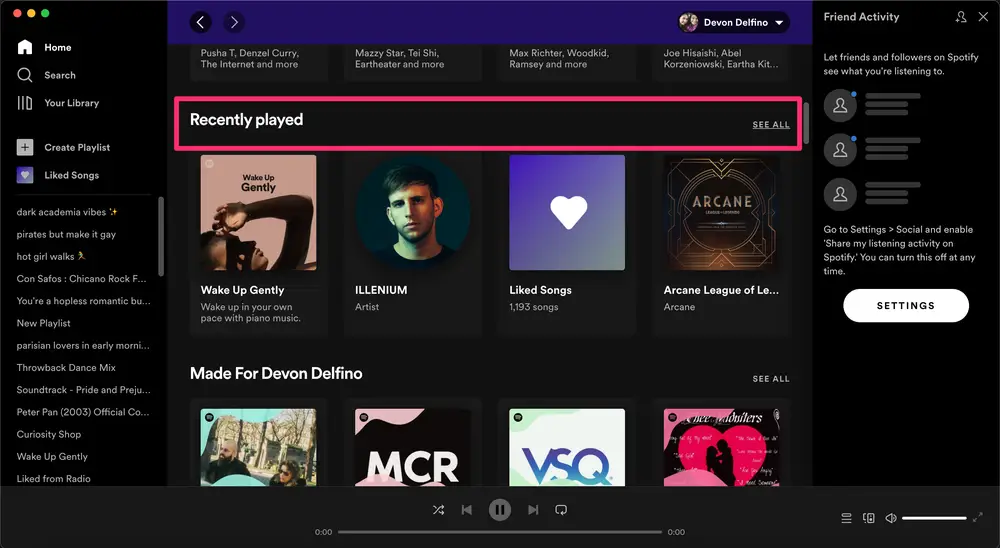The image size is (1000, 548).
Task: Click the second friend placeholder avatar
Action: tap(840, 150)
